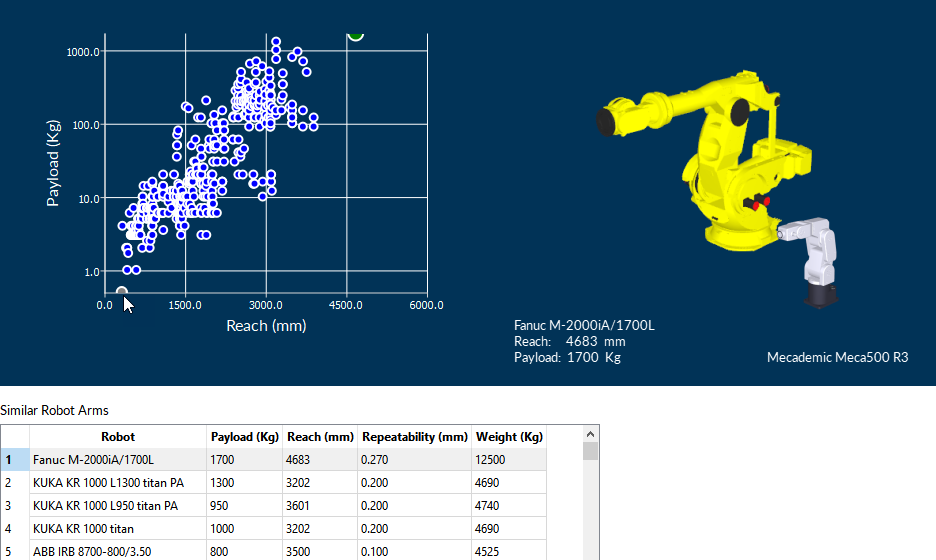Sort table by the Robot column header
936x560 pixels.
coord(117,437)
